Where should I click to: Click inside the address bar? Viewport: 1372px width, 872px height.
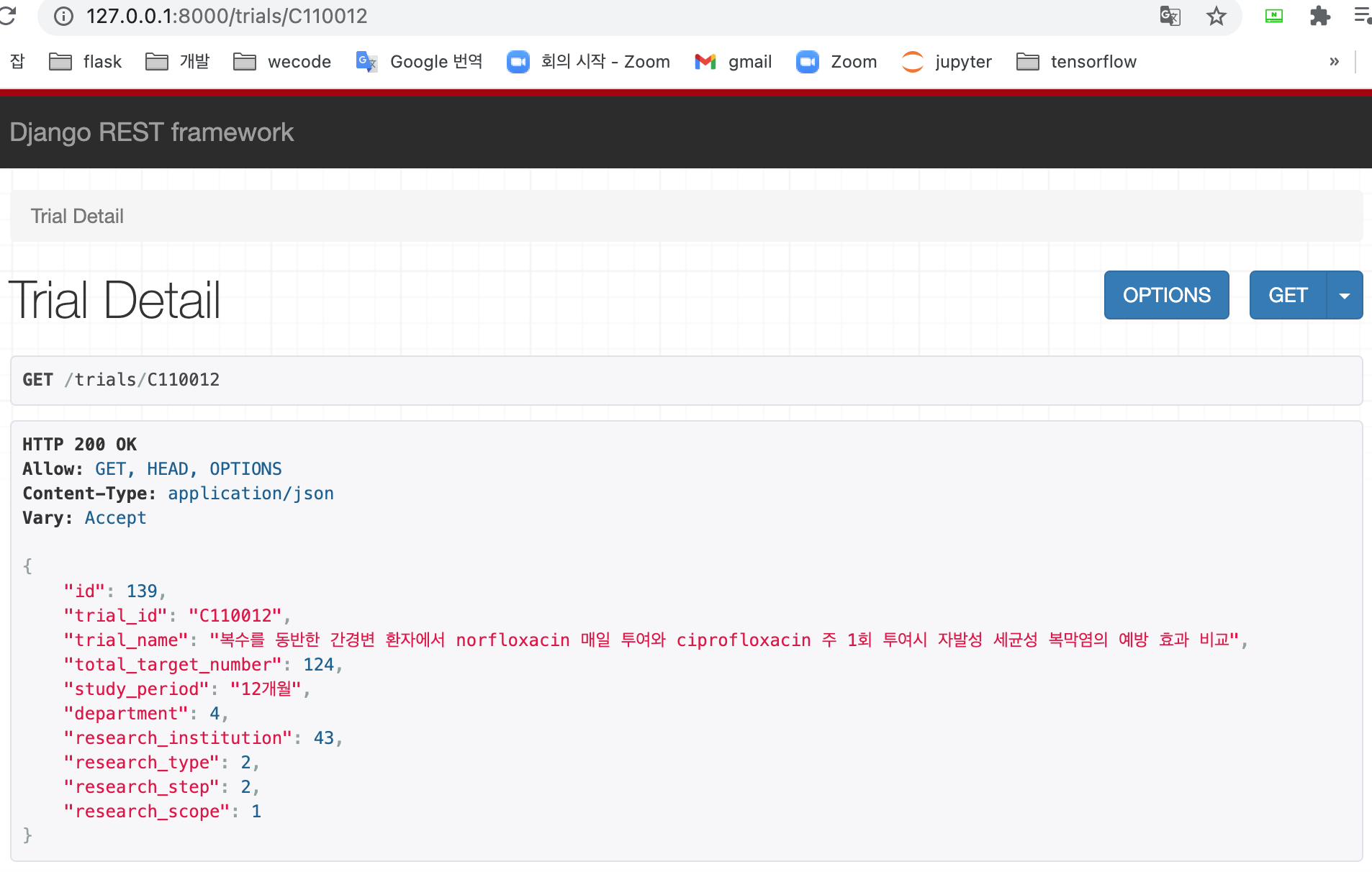point(432,16)
